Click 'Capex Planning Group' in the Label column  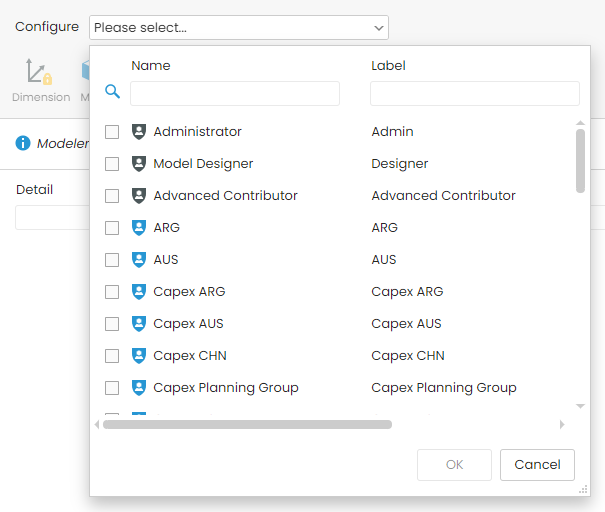(444, 388)
